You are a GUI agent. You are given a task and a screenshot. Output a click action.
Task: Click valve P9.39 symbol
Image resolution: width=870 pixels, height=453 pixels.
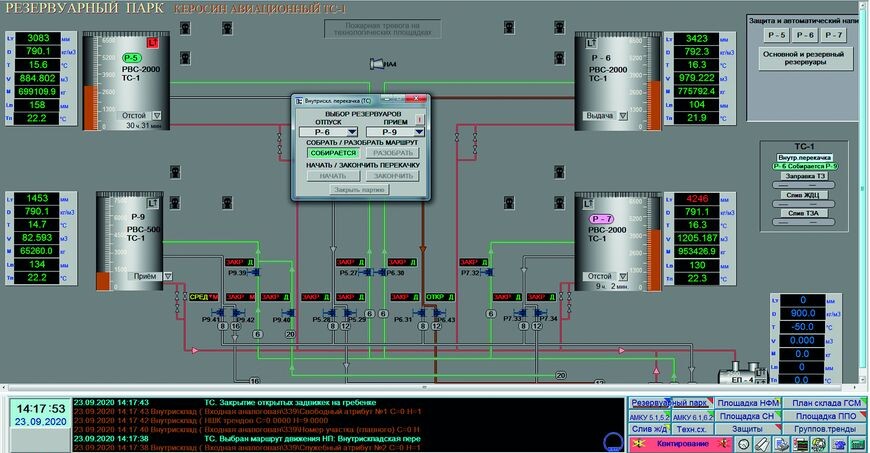pos(255,272)
